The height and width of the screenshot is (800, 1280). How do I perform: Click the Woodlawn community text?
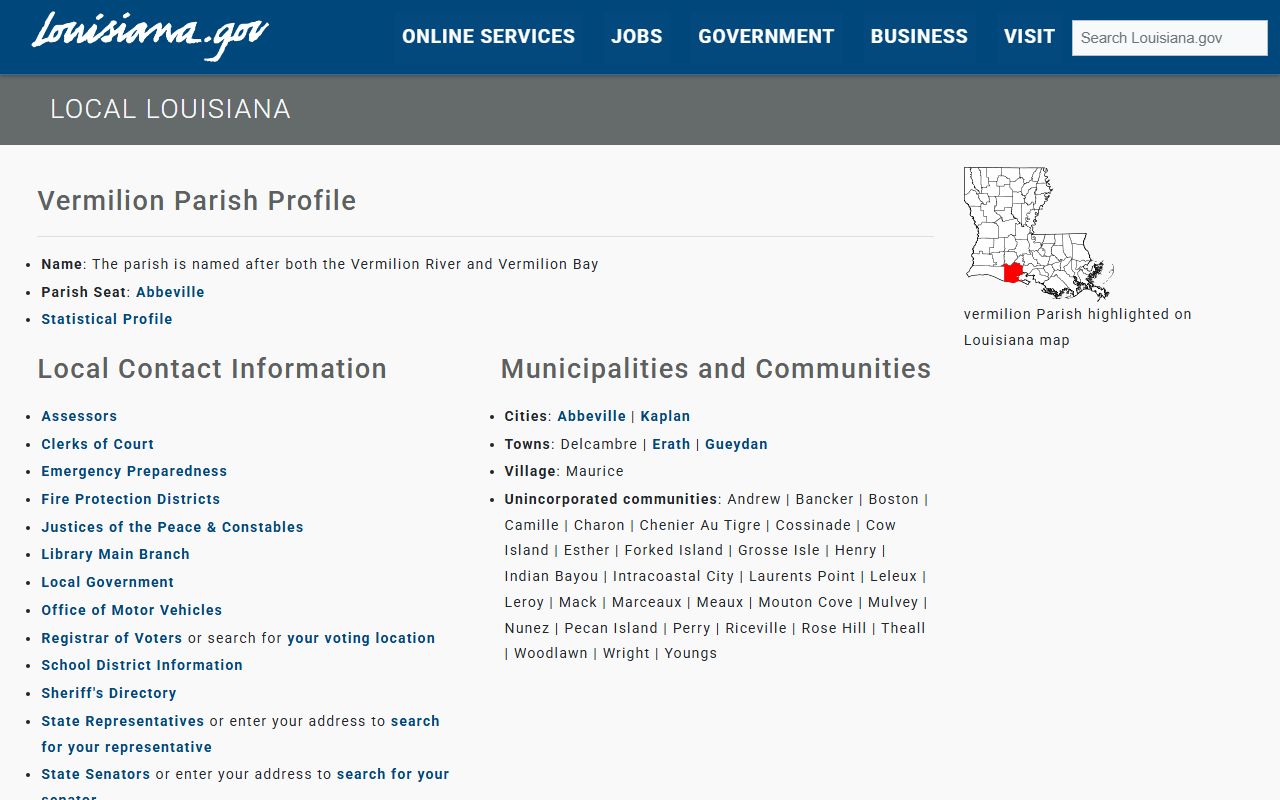[551, 653]
